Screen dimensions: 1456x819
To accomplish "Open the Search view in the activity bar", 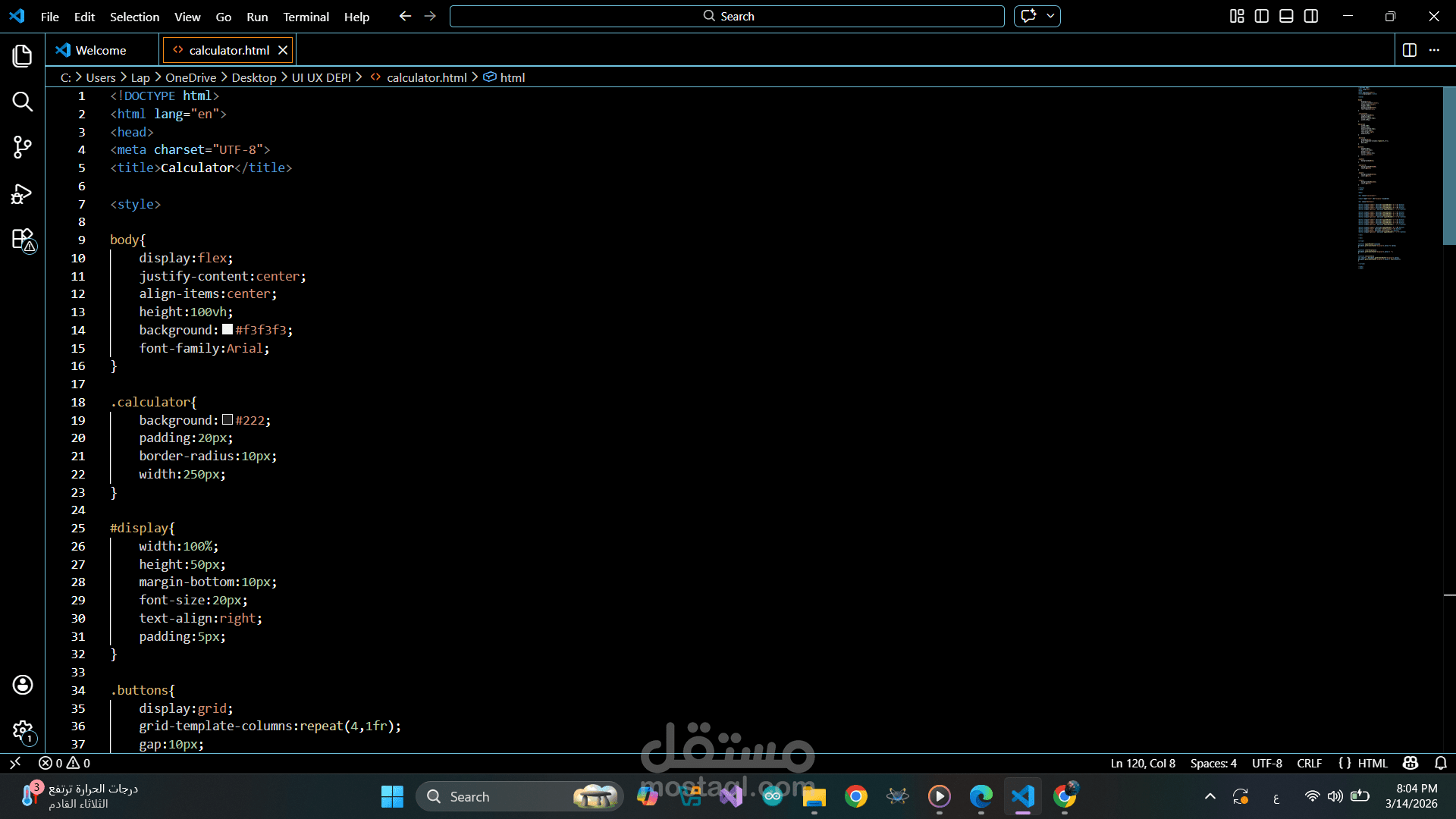I will point(23,102).
